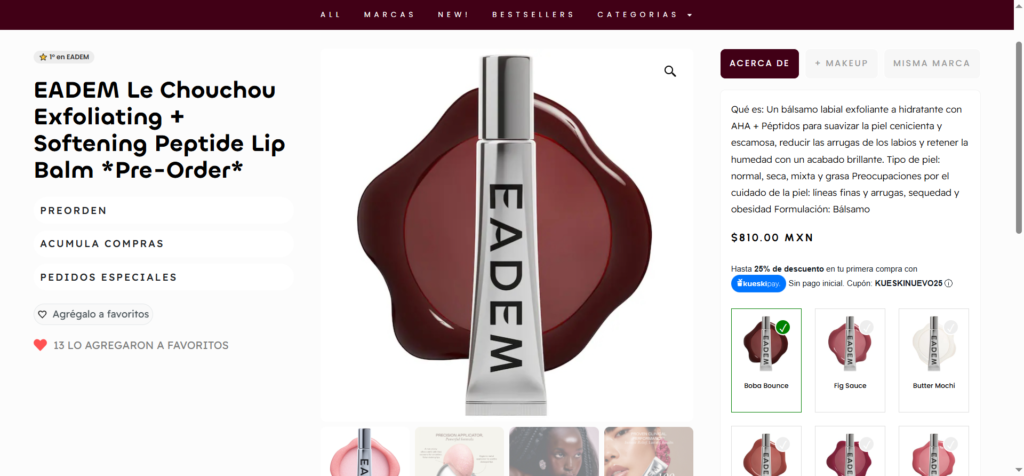Select the Butter Mochi shade option
The height and width of the screenshot is (476, 1024).
pos(933,360)
